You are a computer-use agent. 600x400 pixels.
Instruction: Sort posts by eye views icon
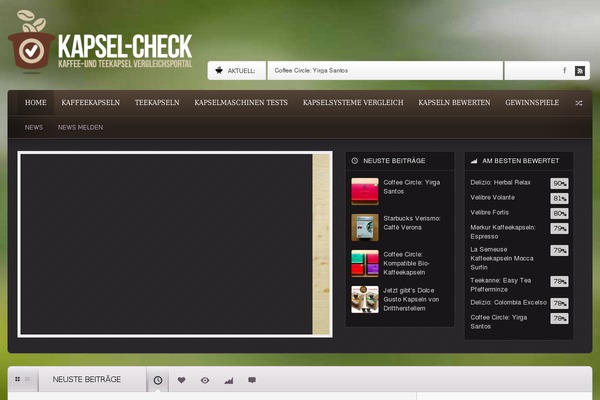click(205, 380)
